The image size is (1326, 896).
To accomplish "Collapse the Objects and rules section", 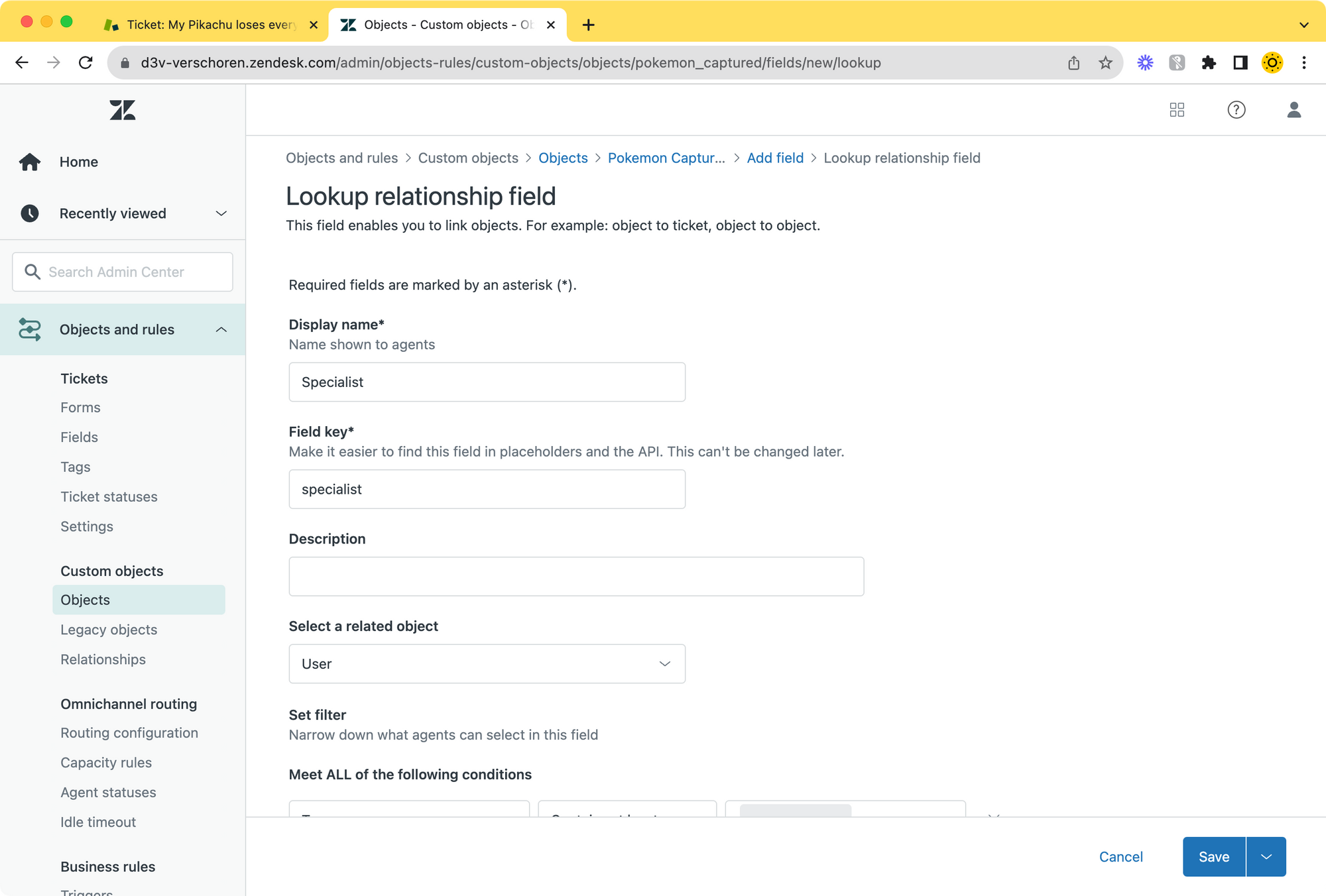I will pyautogui.click(x=221, y=329).
